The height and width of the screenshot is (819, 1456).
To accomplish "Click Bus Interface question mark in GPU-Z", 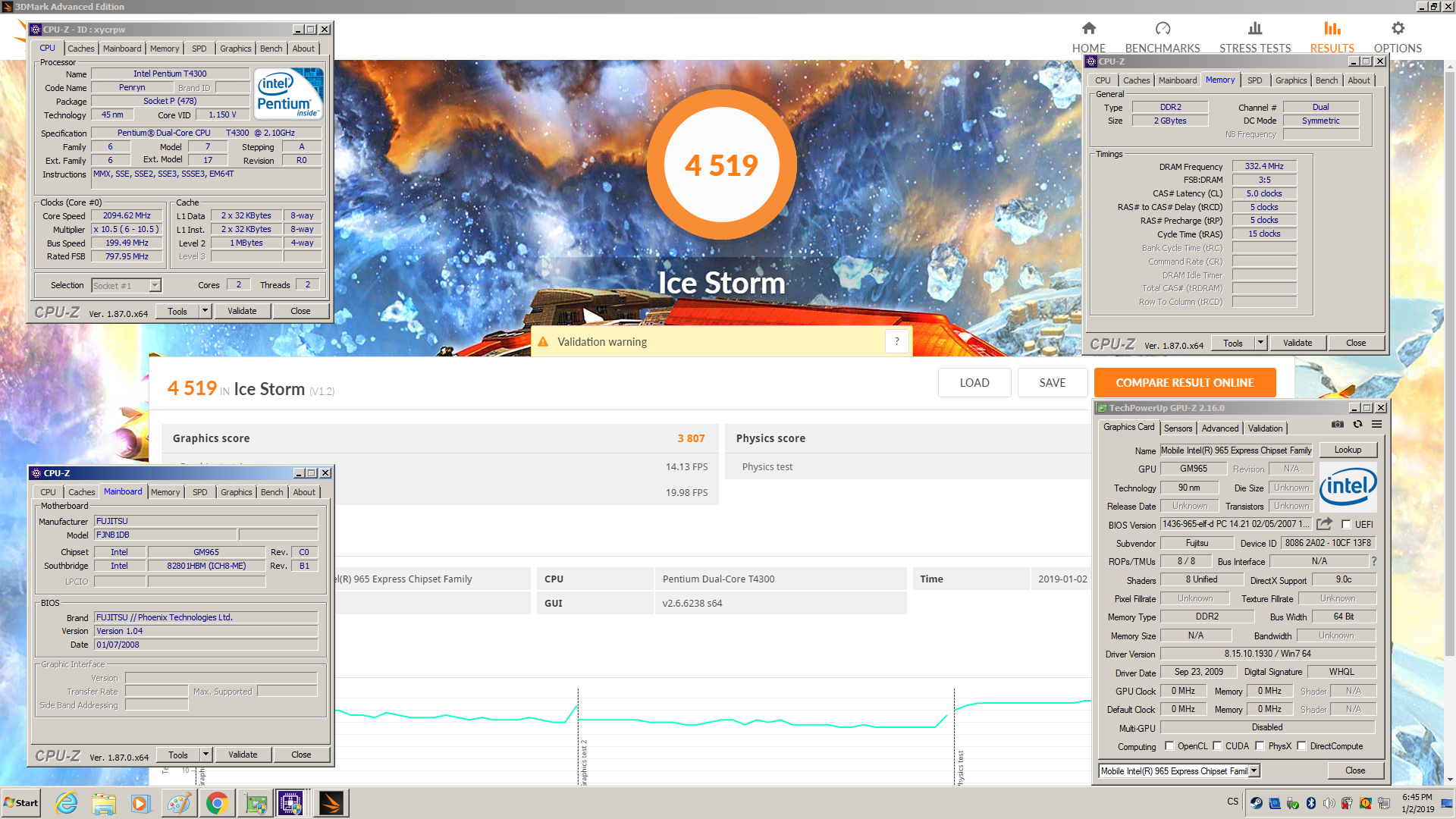I will pos(1373,561).
